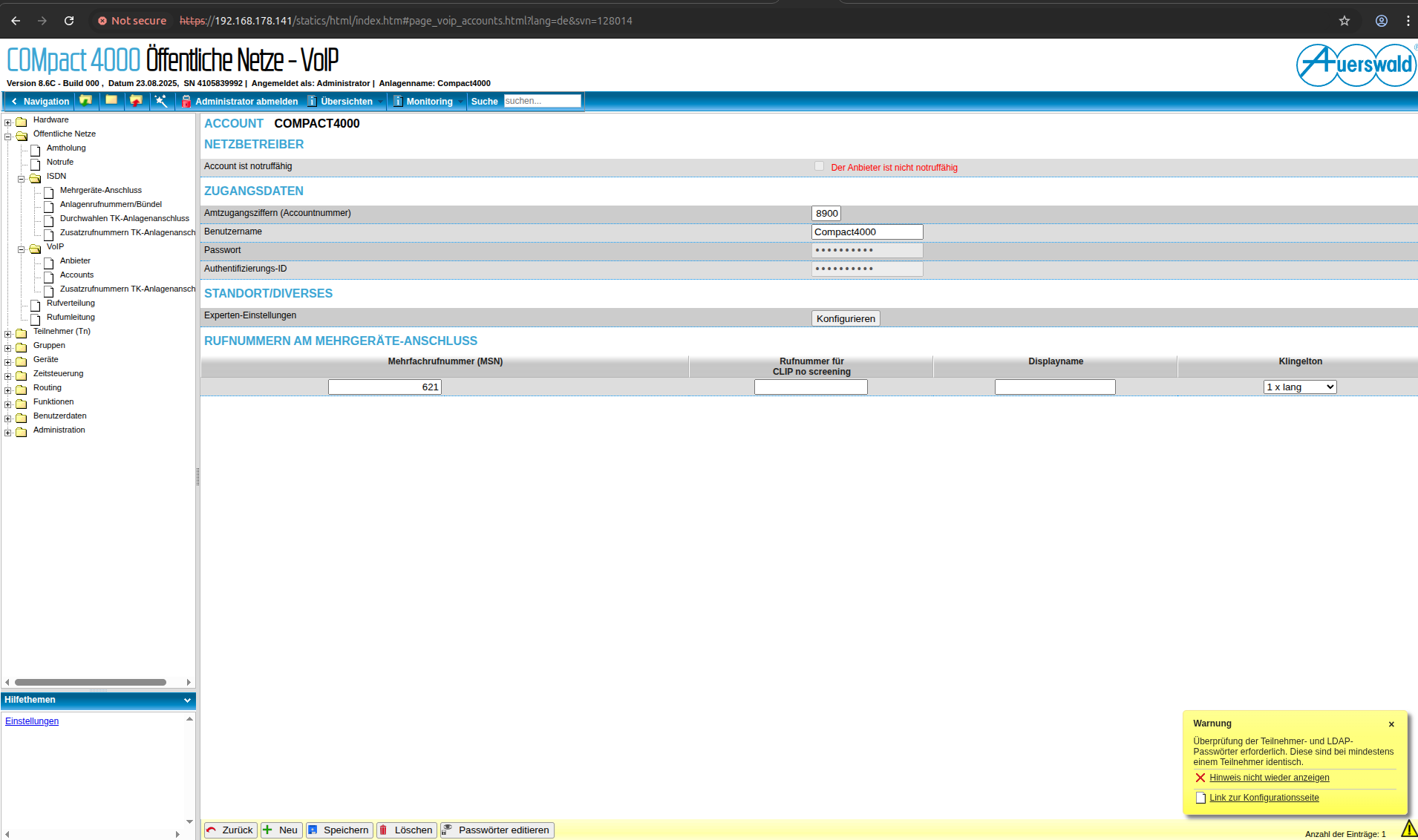Open Amtholung in the tree
This screenshot has height=840, width=1418.
pyautogui.click(x=66, y=148)
